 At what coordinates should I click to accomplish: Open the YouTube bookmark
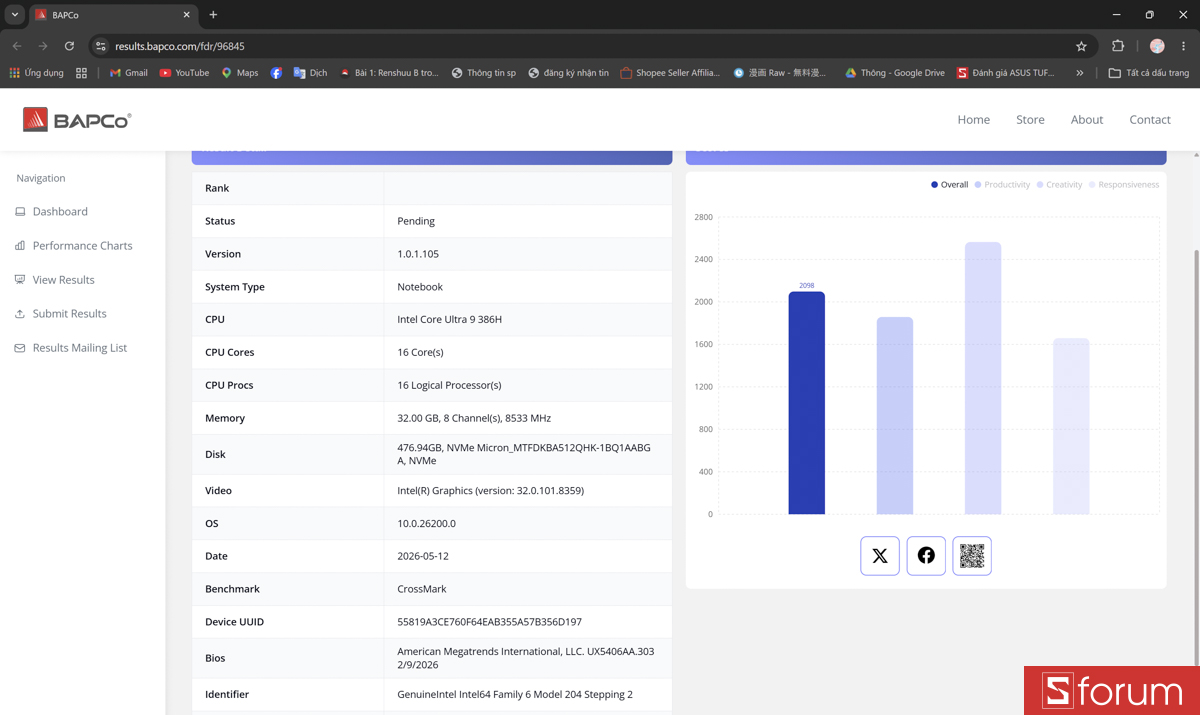coord(185,73)
